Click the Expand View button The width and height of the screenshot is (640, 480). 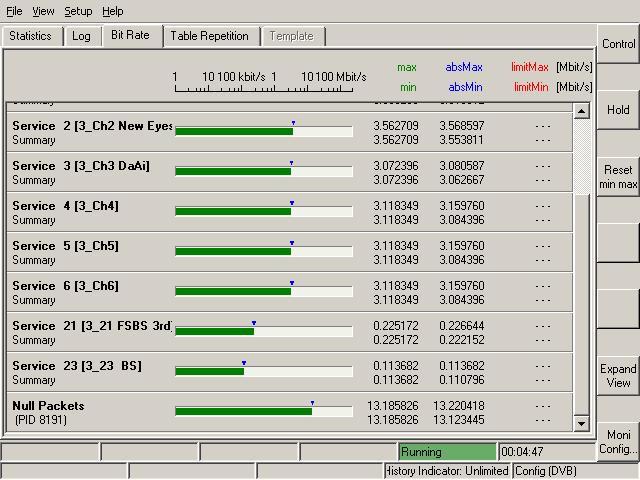coord(618,376)
